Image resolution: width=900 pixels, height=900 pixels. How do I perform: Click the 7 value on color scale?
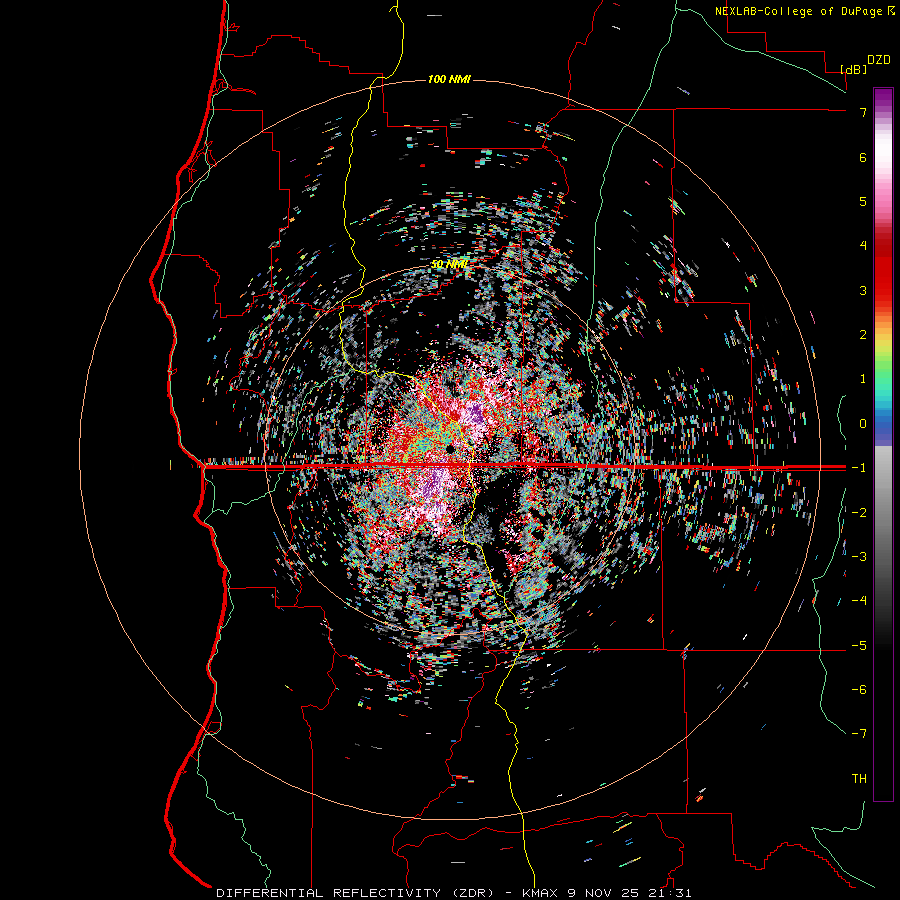point(863,112)
